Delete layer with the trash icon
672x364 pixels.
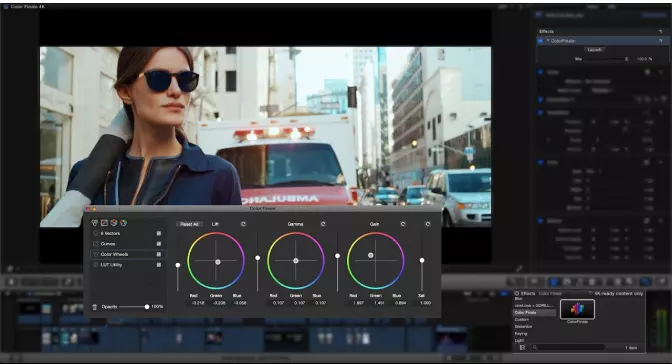[x=95, y=307]
